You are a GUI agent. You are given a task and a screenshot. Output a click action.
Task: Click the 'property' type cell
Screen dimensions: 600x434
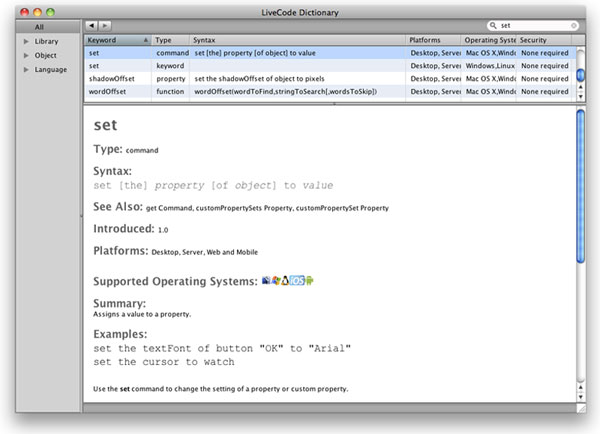(x=171, y=79)
